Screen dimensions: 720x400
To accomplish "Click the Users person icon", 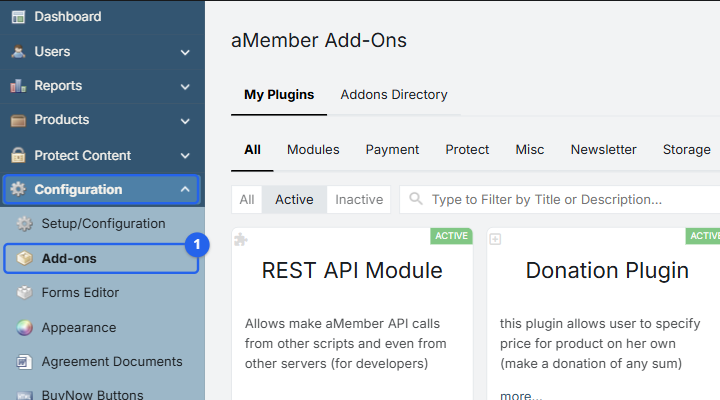I will pos(18,51).
